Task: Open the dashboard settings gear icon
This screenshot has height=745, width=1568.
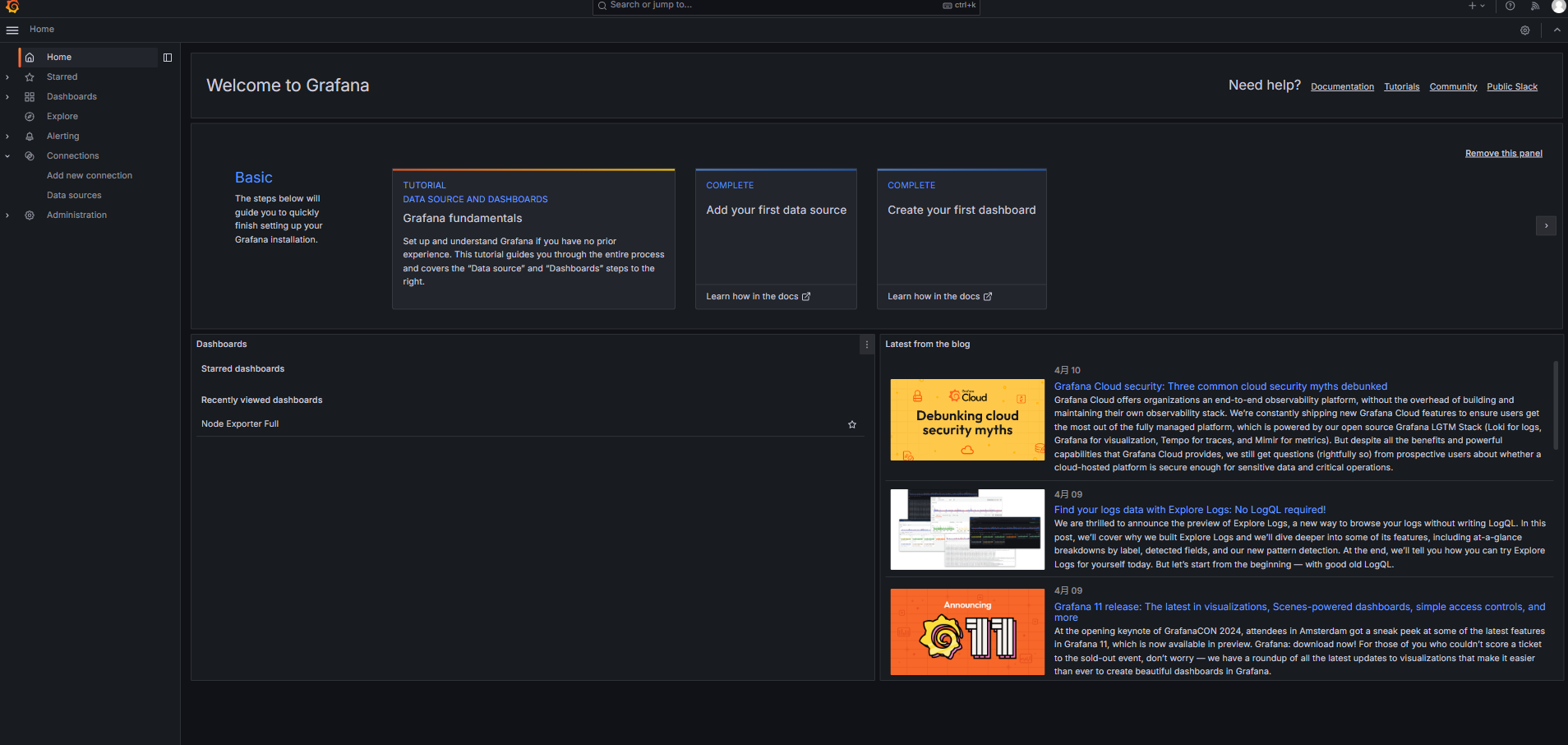Action: pos(1524,30)
